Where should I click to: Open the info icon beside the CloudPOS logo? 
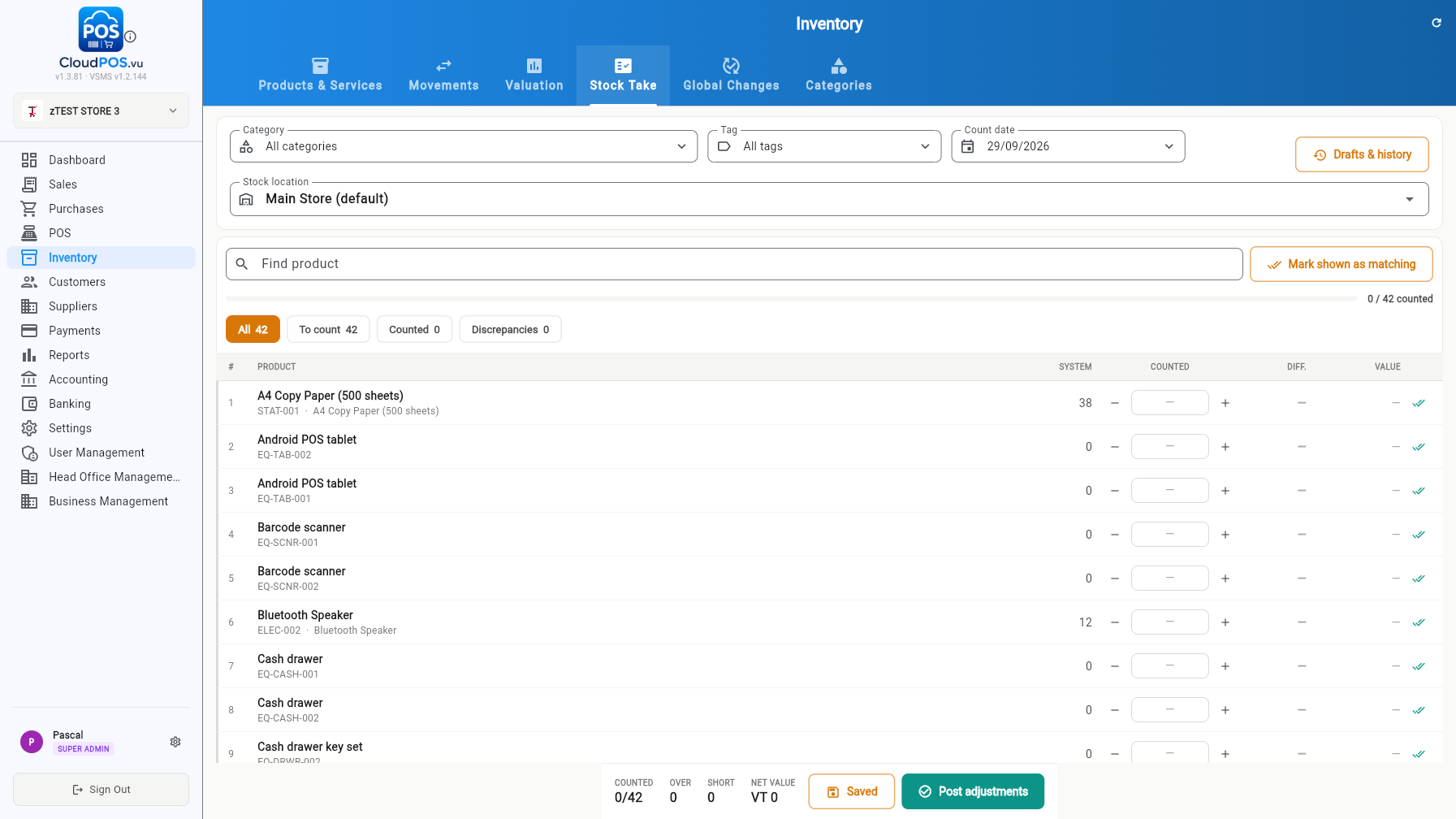click(x=130, y=37)
